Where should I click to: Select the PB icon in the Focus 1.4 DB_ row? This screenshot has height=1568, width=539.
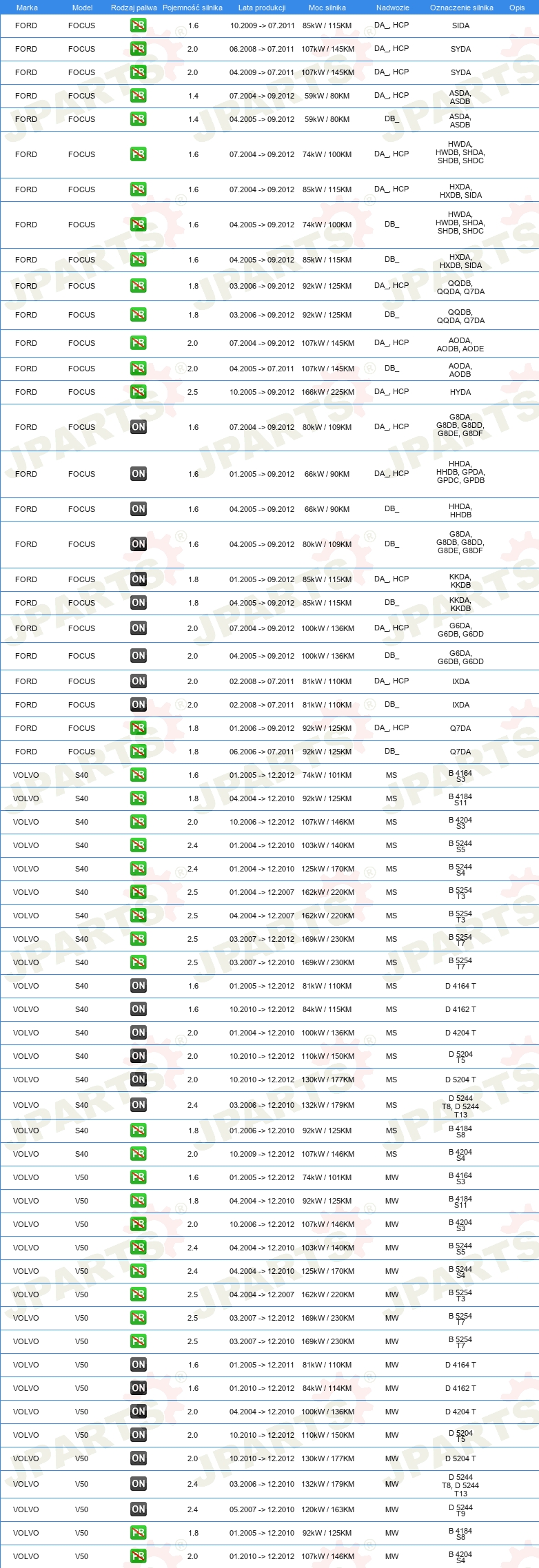click(x=139, y=119)
